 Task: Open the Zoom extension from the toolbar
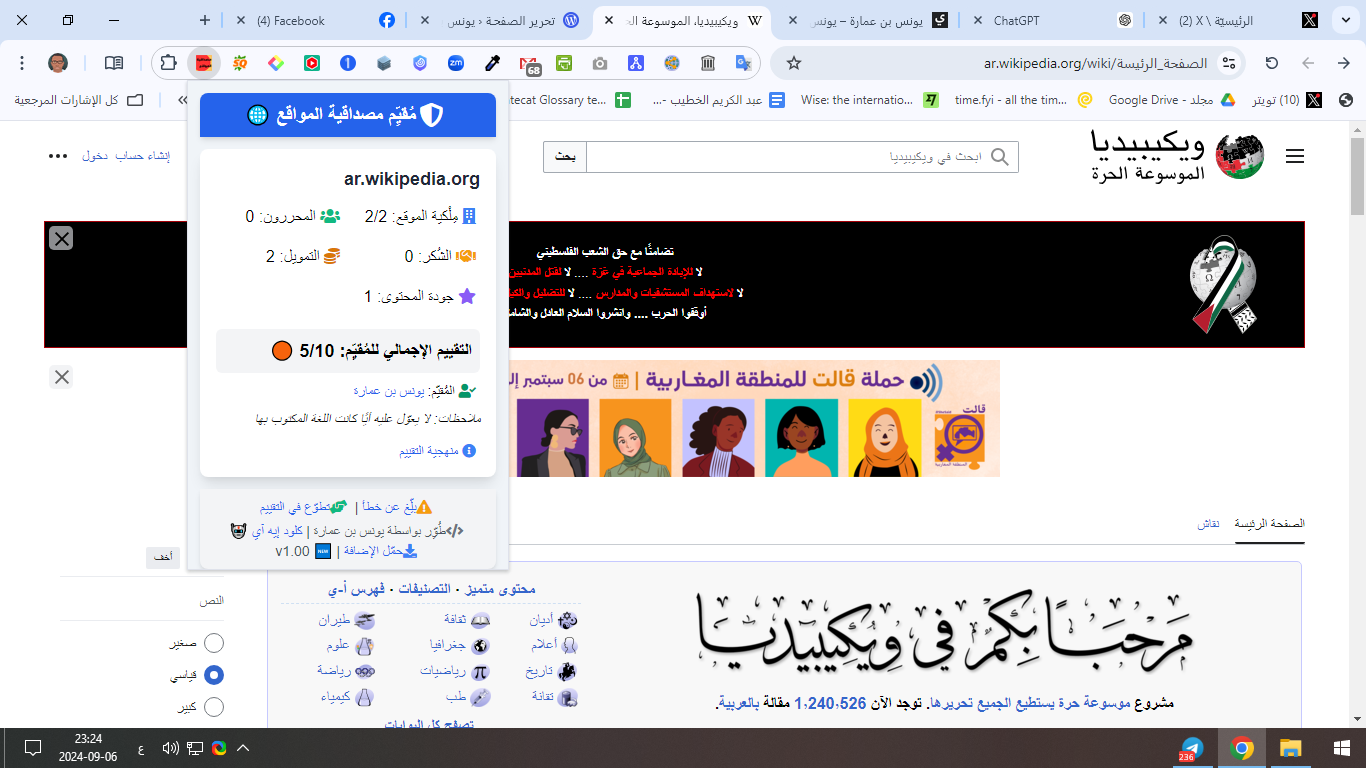point(456,62)
